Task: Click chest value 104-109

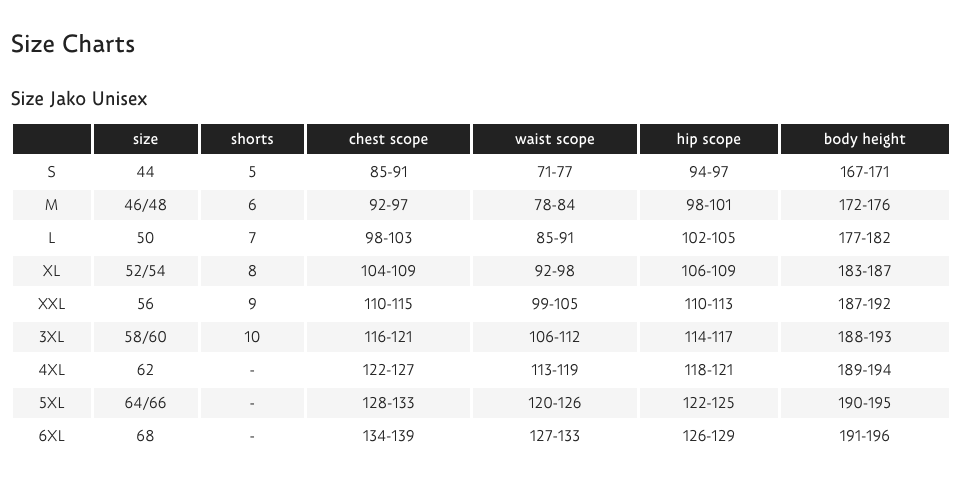Action: point(388,271)
